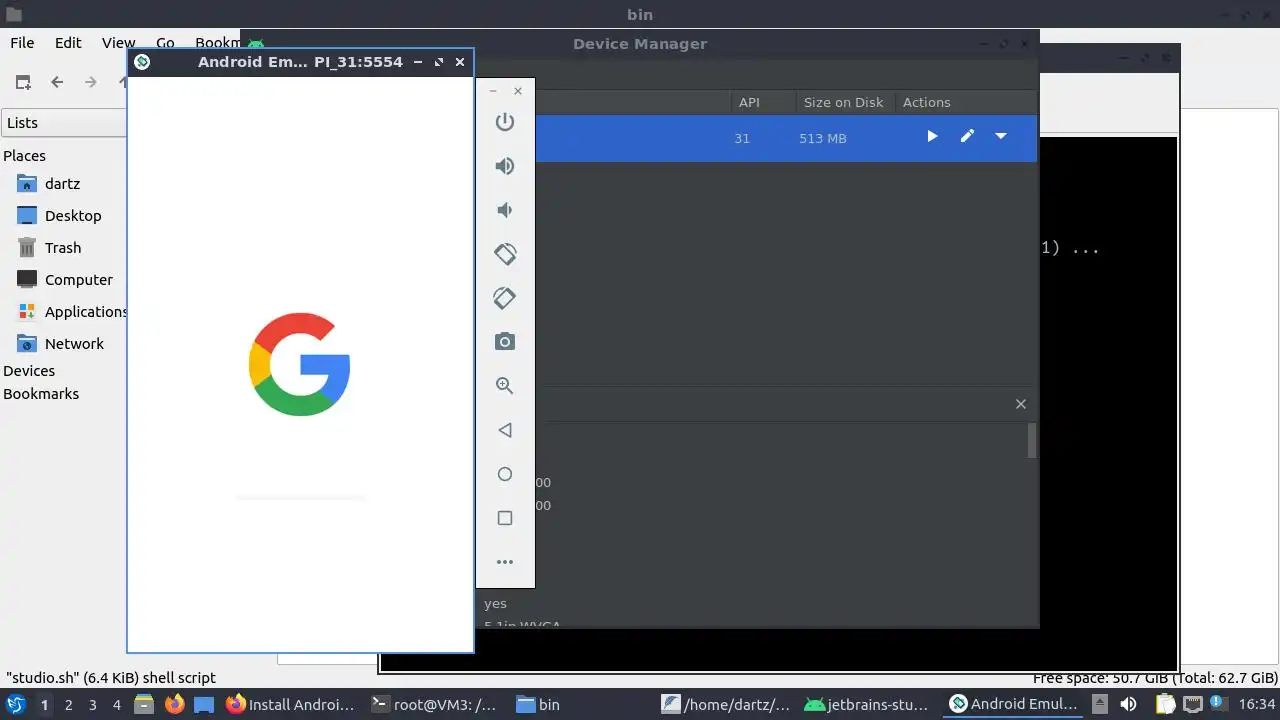Select the dartz home folder
This screenshot has width=1280, height=720.
pyautogui.click(x=62, y=184)
